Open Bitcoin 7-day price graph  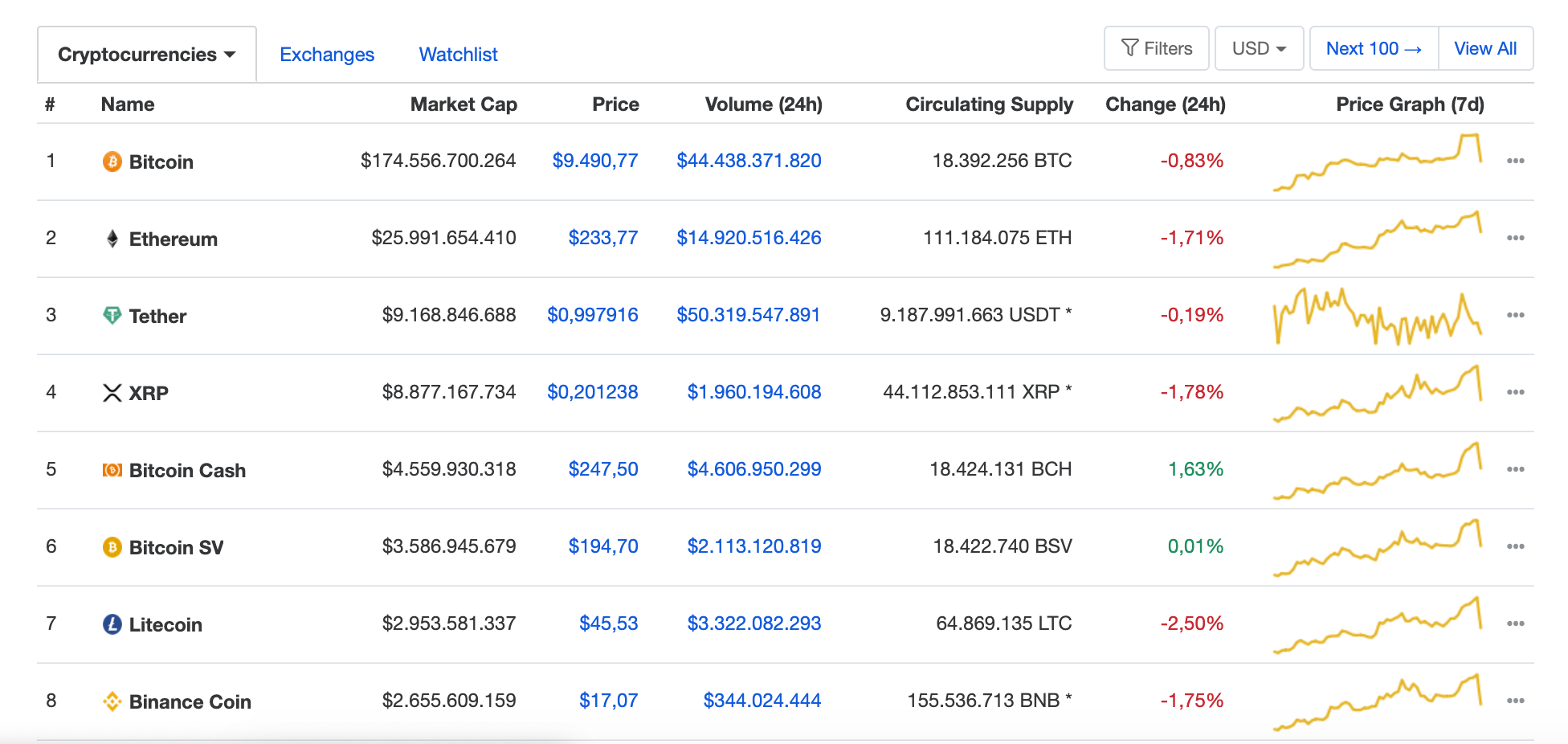click(1378, 161)
